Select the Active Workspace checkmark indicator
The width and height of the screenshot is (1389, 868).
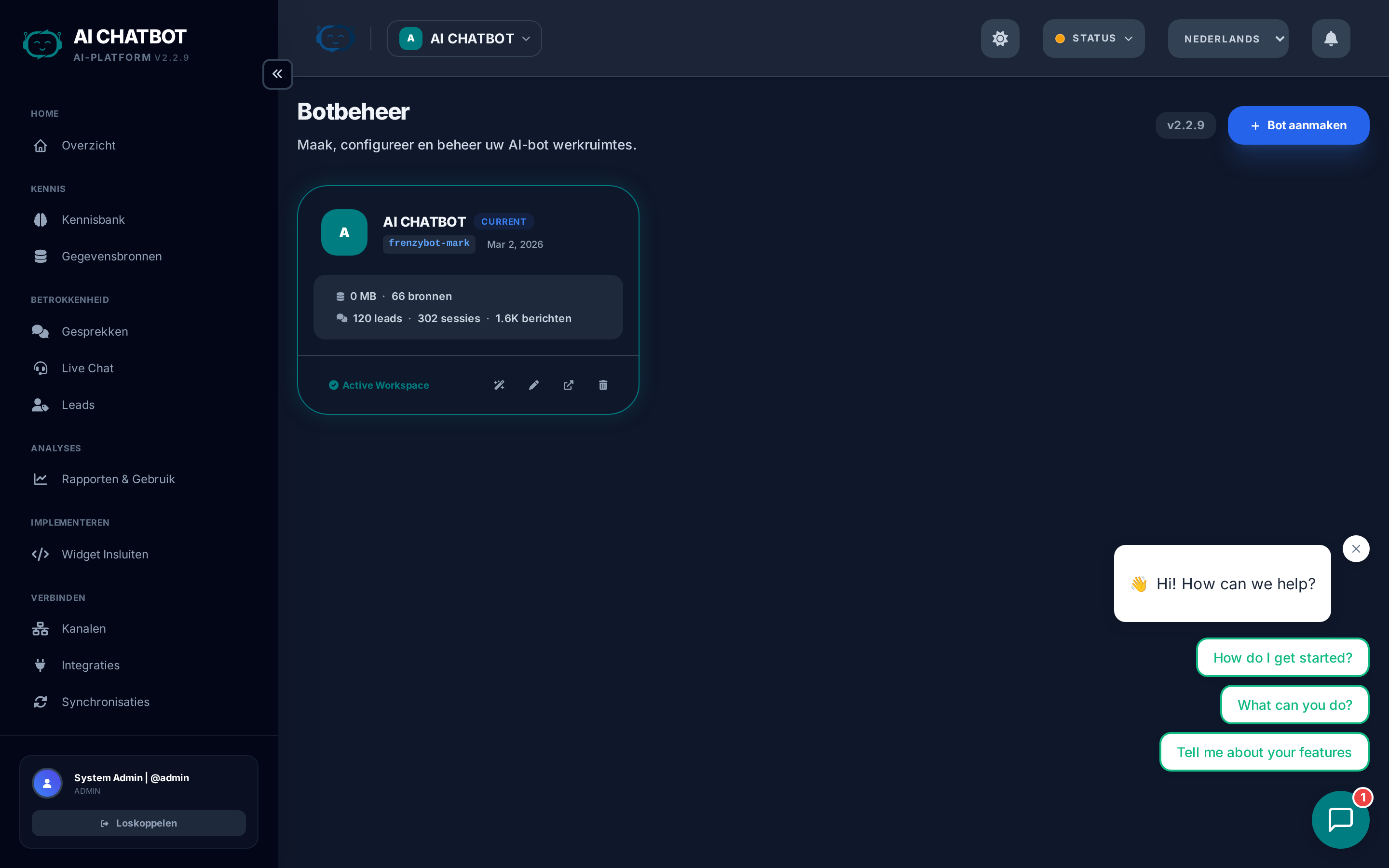(333, 385)
